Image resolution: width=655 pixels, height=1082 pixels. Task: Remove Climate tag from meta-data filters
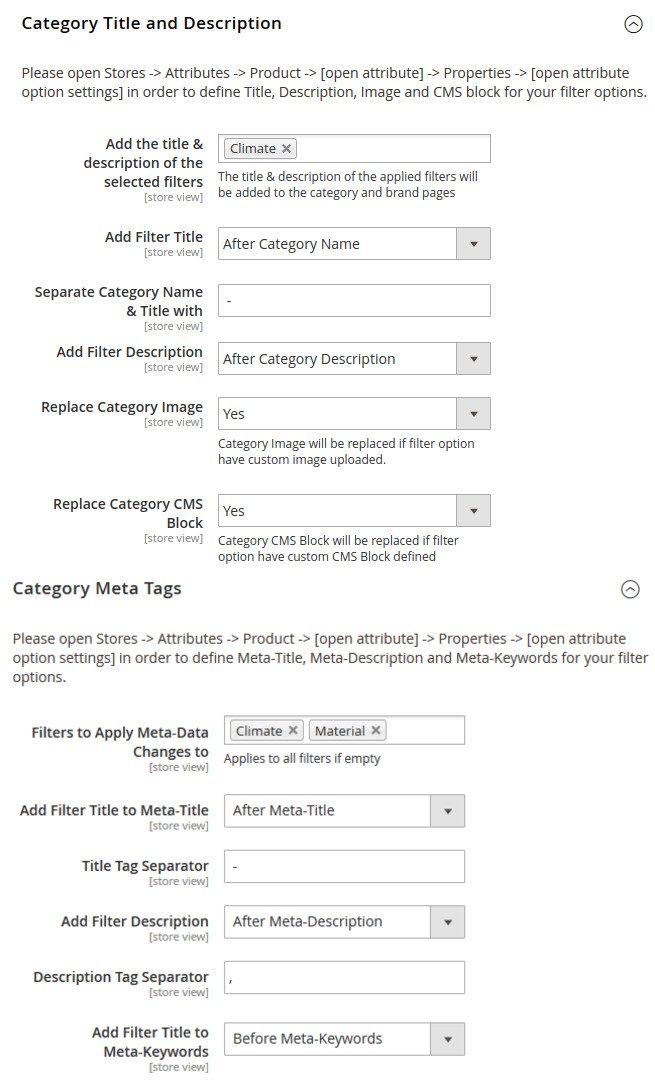coord(293,731)
